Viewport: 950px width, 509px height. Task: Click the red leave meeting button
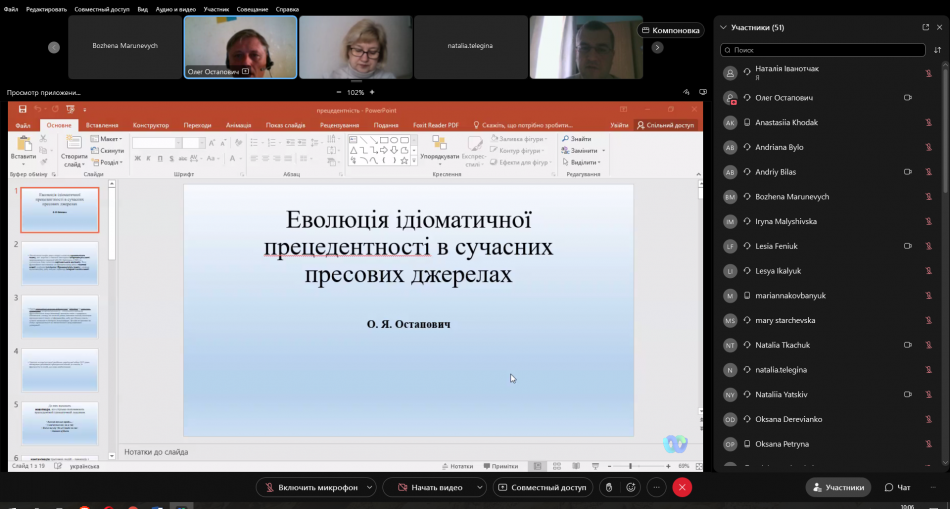[x=682, y=487]
